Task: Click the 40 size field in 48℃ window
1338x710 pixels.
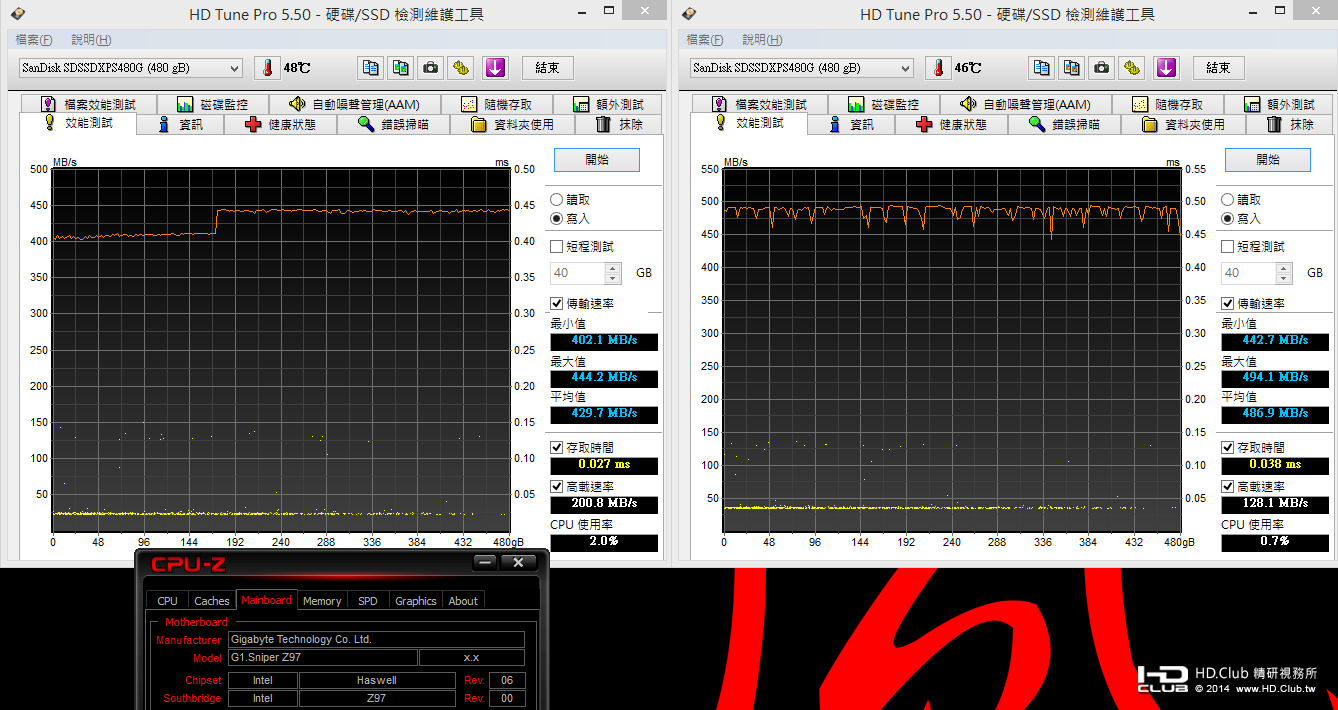Action: pyautogui.click(x=577, y=273)
